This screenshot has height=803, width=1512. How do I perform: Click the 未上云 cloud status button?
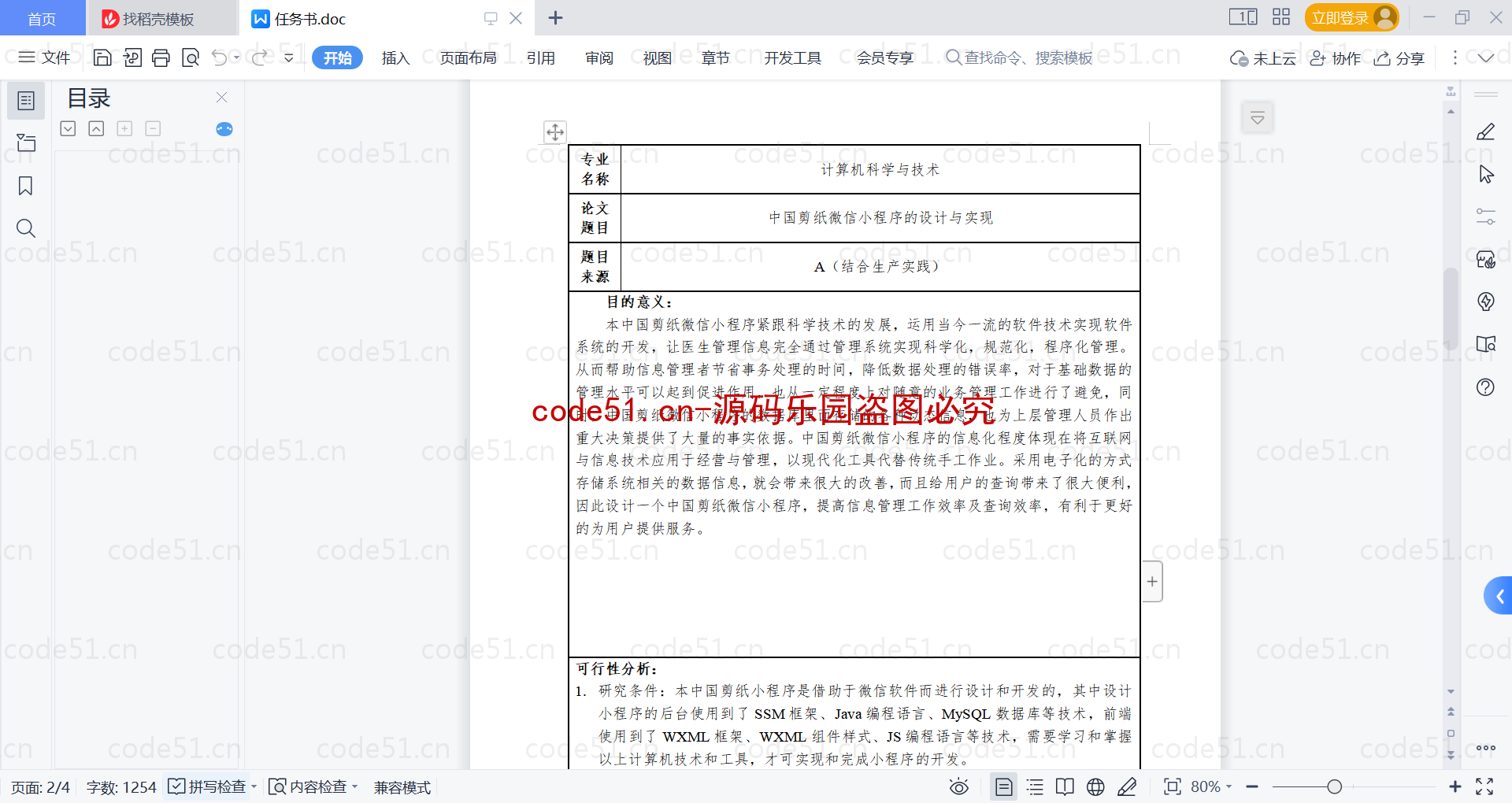click(1262, 58)
